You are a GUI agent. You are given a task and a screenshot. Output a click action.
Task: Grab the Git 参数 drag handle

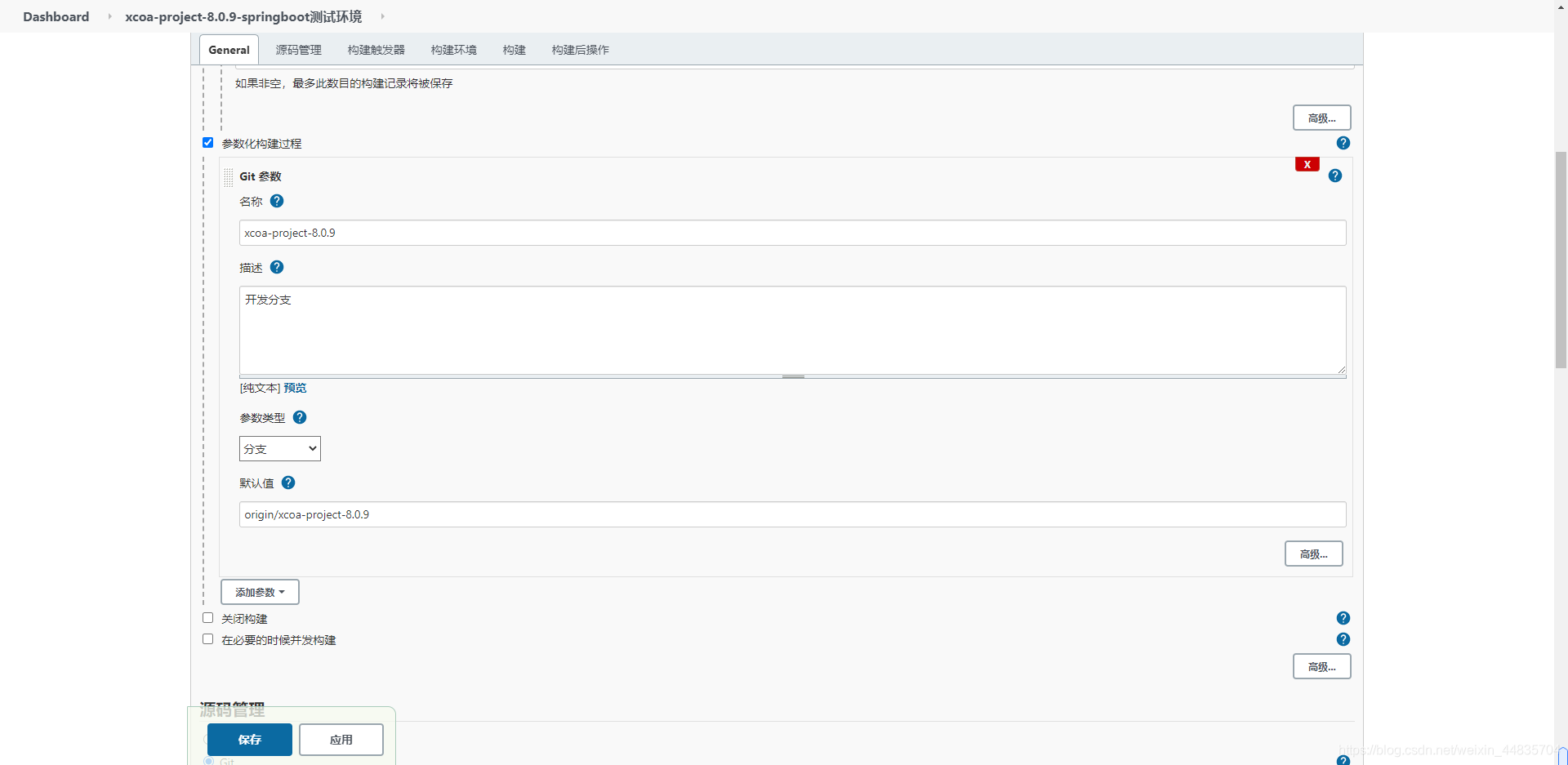pyautogui.click(x=229, y=177)
